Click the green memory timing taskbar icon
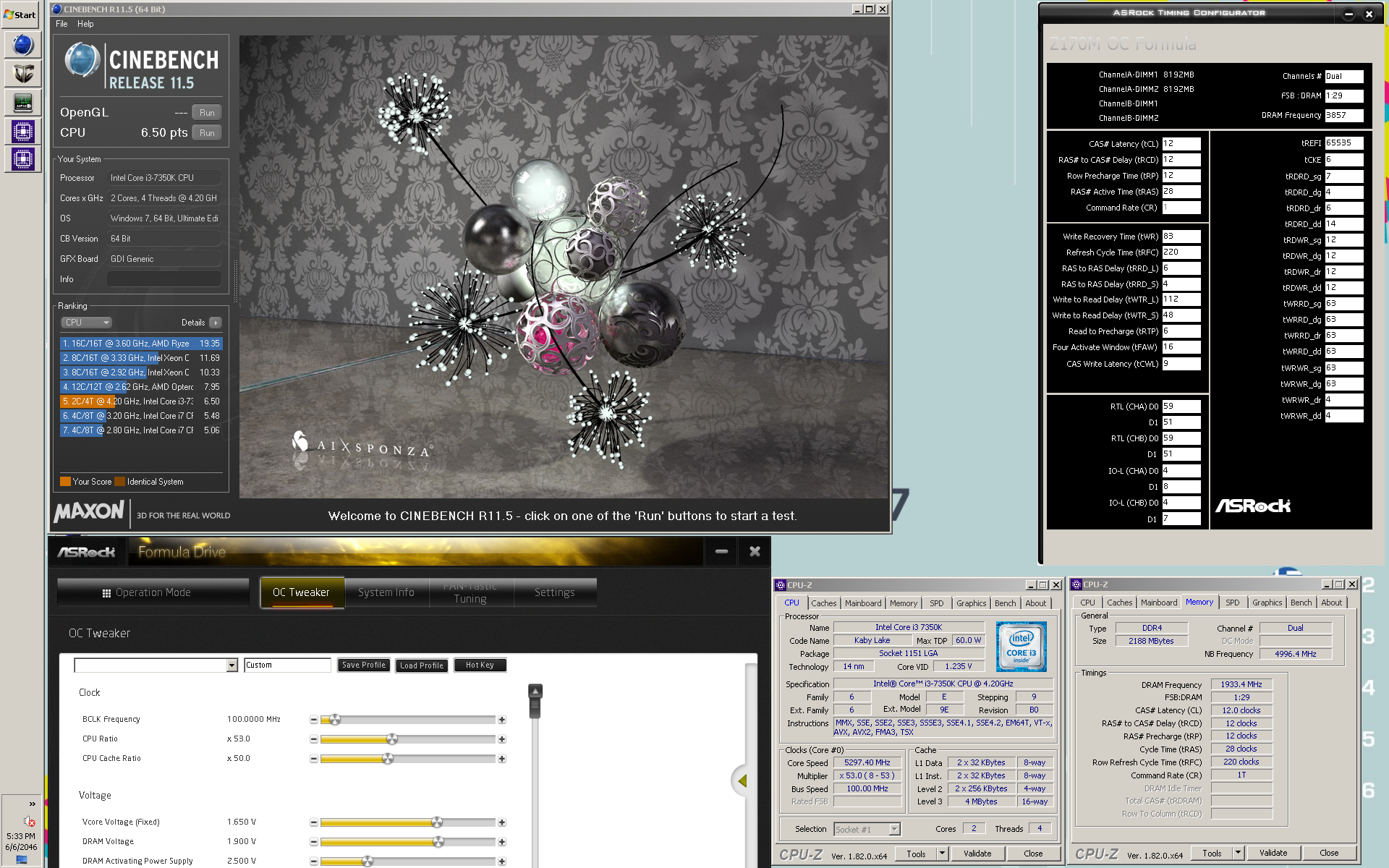Image resolution: width=1389 pixels, height=868 pixels. (x=23, y=102)
